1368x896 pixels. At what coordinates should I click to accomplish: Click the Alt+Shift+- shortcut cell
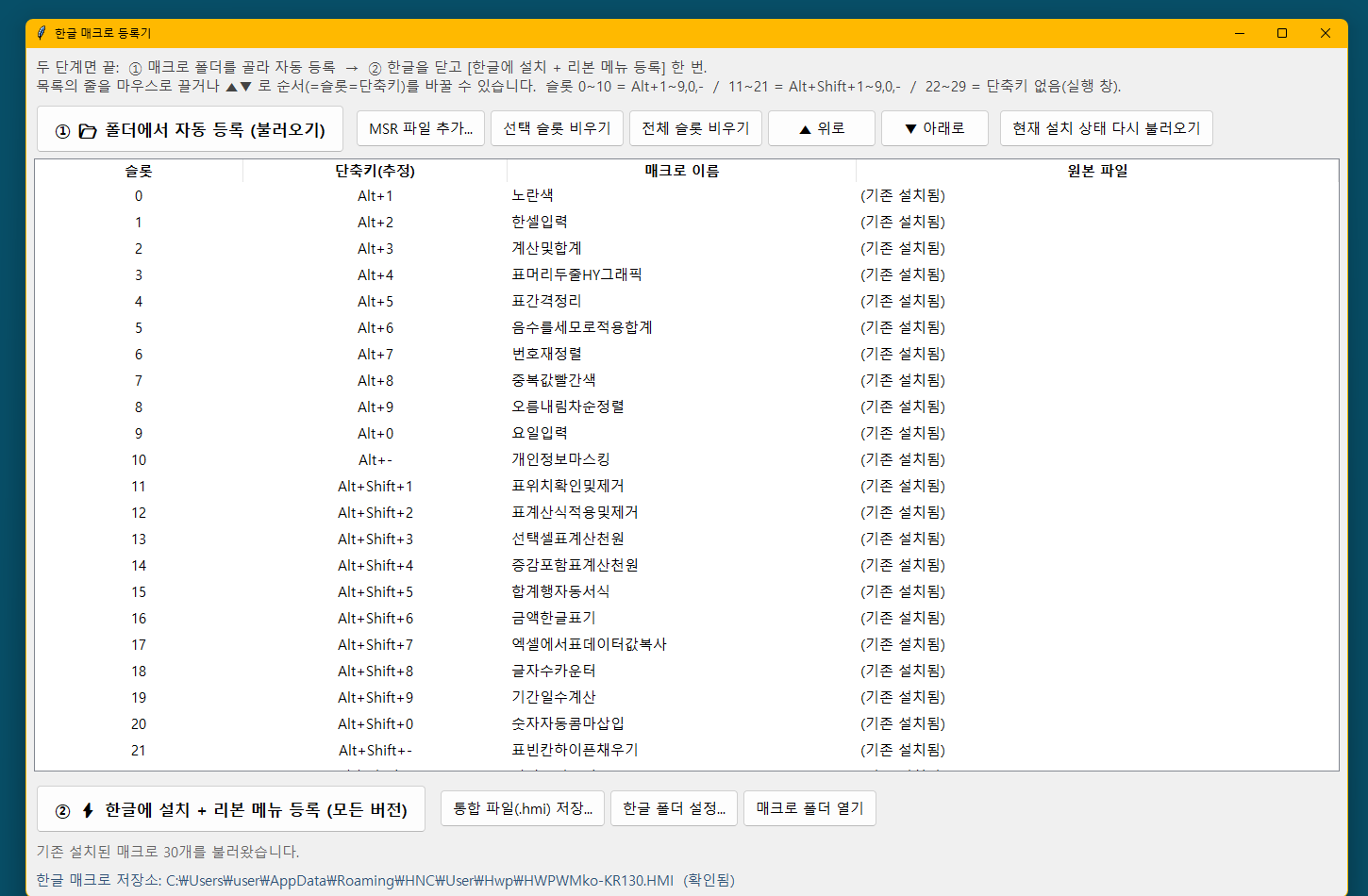point(375,751)
